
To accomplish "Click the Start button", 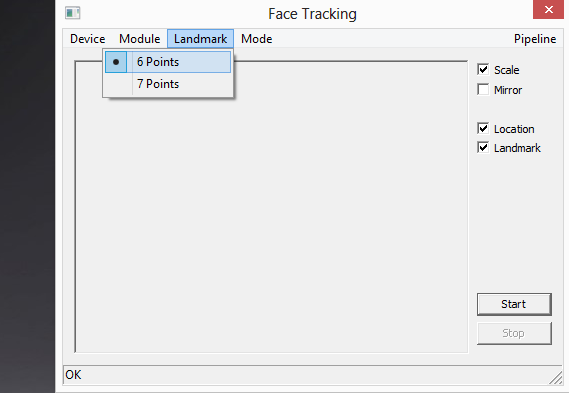I will click(514, 304).
